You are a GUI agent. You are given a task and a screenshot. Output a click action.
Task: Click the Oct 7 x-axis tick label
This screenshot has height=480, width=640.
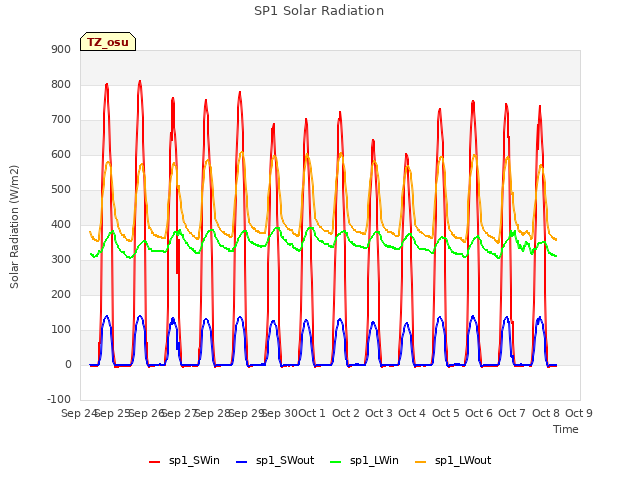coord(512,413)
